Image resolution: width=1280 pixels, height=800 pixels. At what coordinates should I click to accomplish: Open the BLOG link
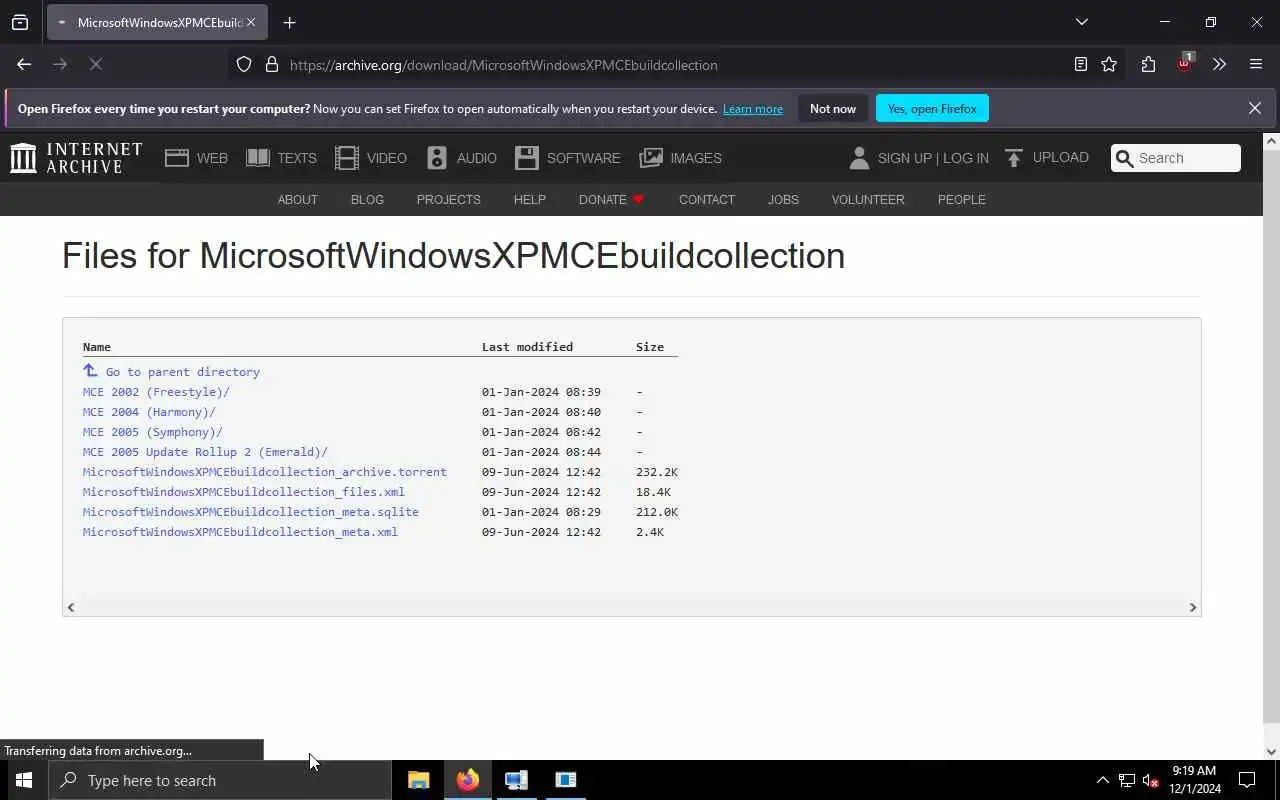click(367, 199)
